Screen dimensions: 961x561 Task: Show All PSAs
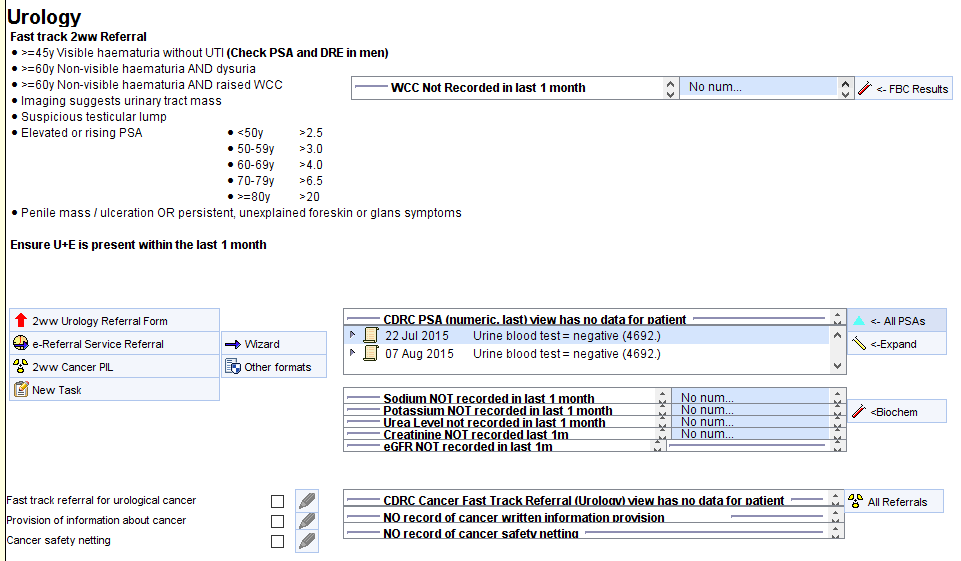(x=897, y=320)
